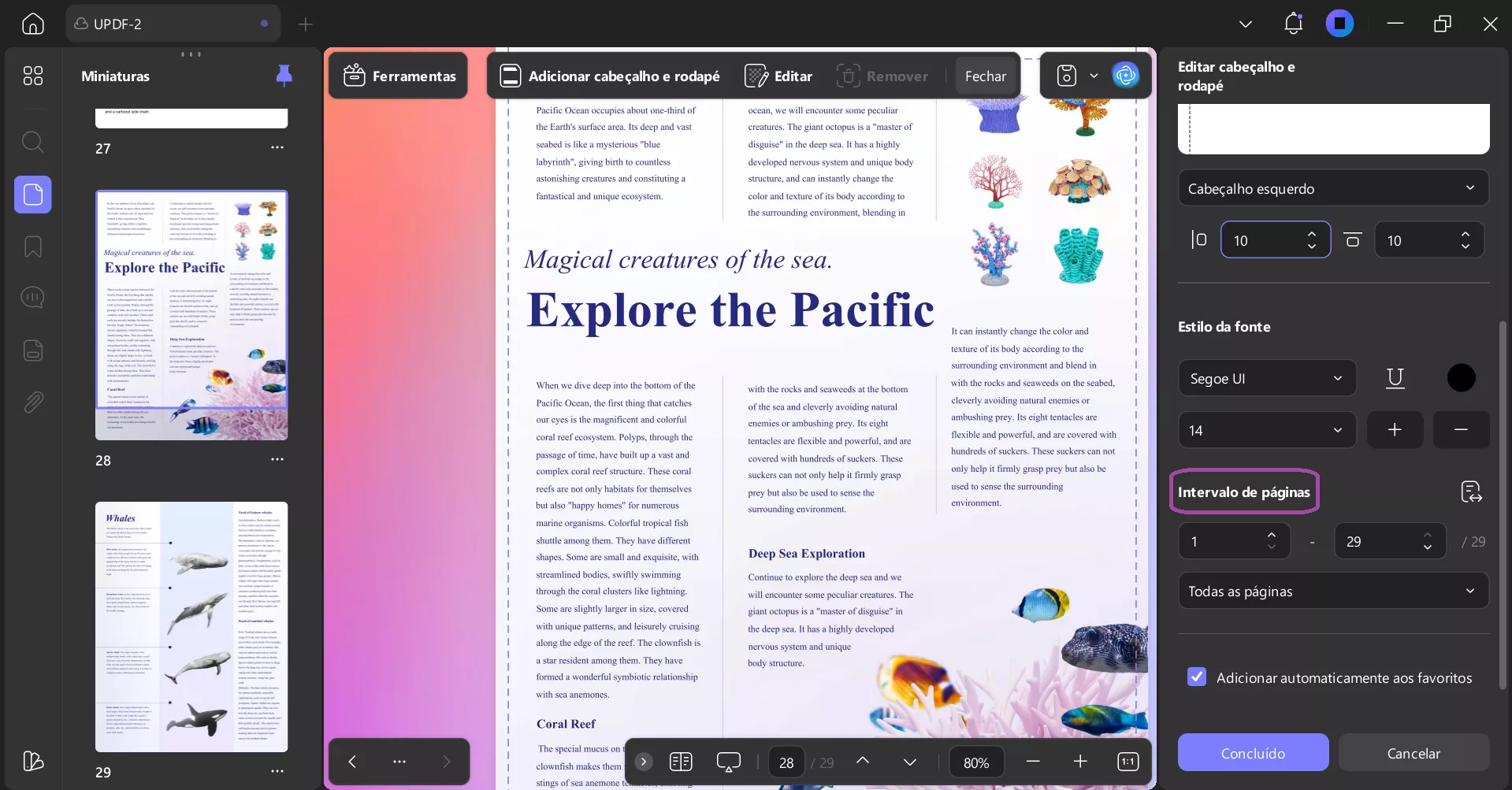The image size is (1512, 790).
Task: Decrease font size using the minus button
Action: click(x=1460, y=429)
